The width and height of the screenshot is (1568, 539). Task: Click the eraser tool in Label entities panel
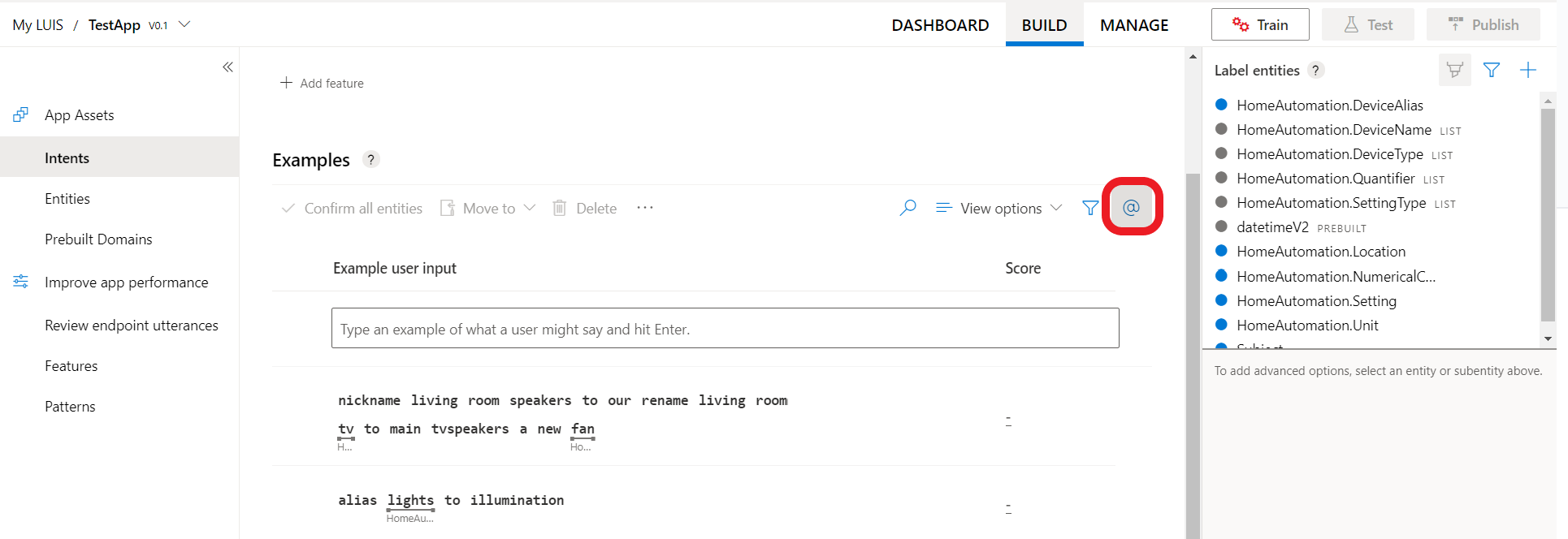coord(1454,70)
